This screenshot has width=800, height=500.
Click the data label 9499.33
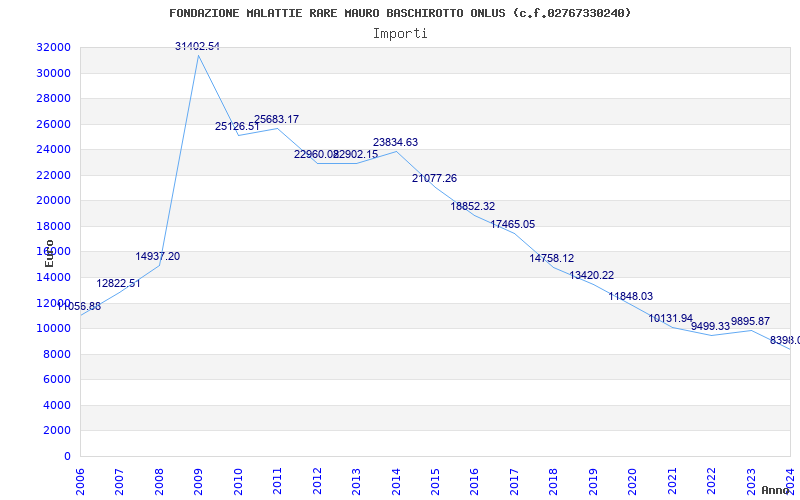coord(711,327)
